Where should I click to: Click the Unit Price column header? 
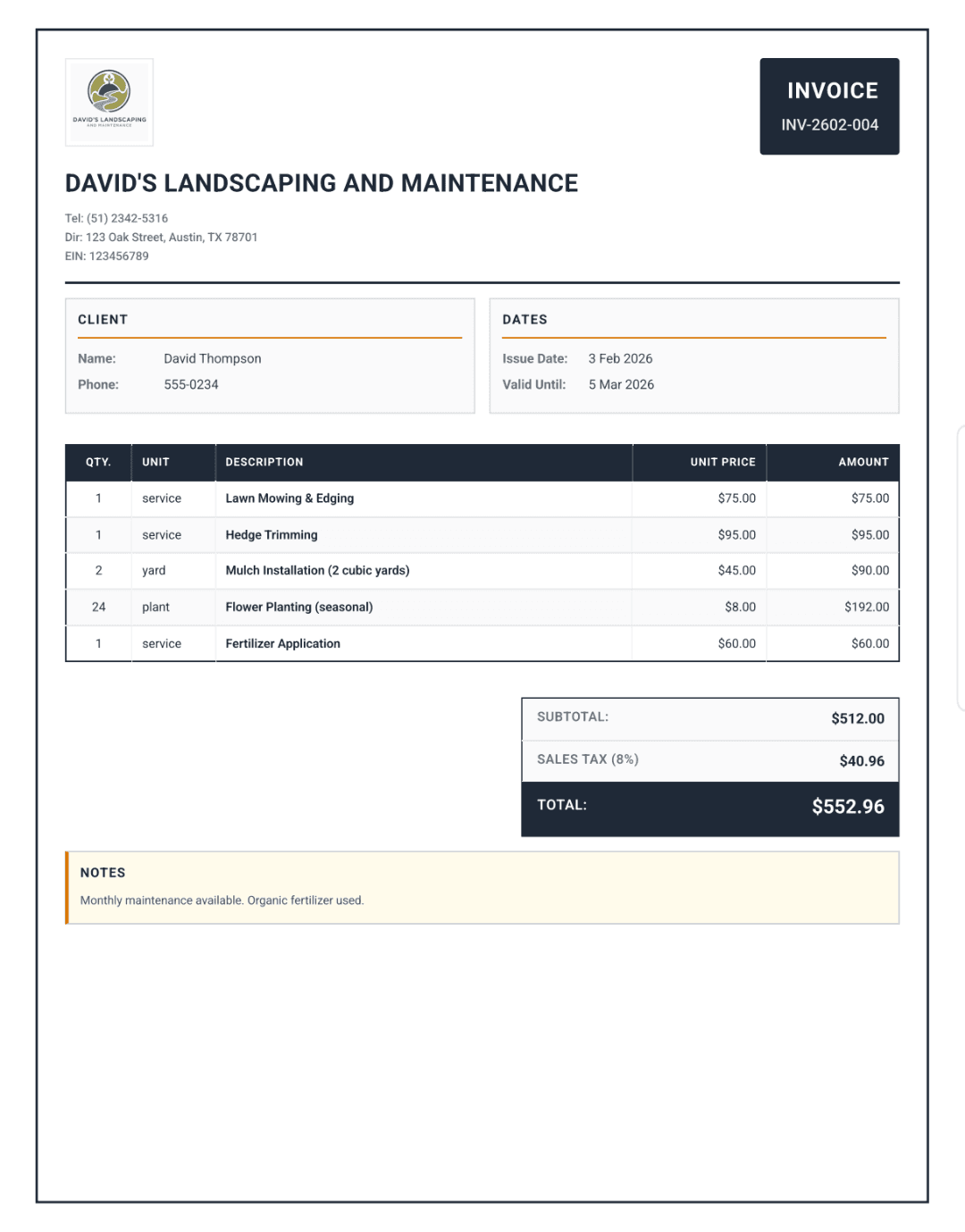722,462
